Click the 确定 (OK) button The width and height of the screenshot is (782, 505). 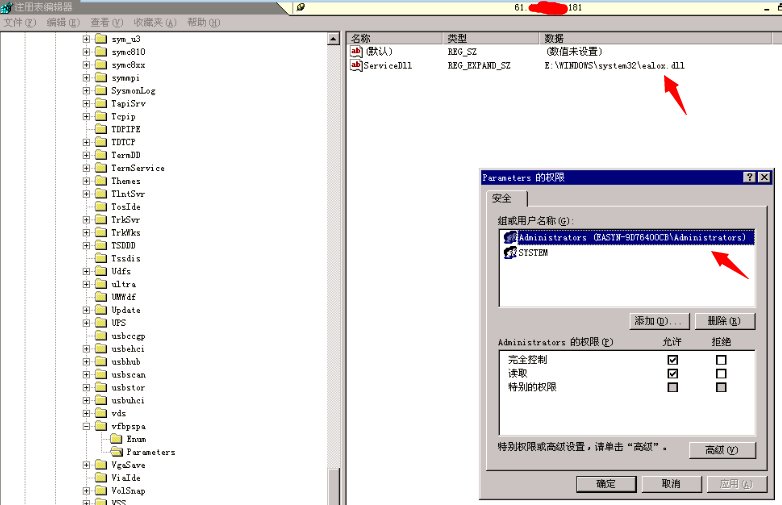(606, 484)
